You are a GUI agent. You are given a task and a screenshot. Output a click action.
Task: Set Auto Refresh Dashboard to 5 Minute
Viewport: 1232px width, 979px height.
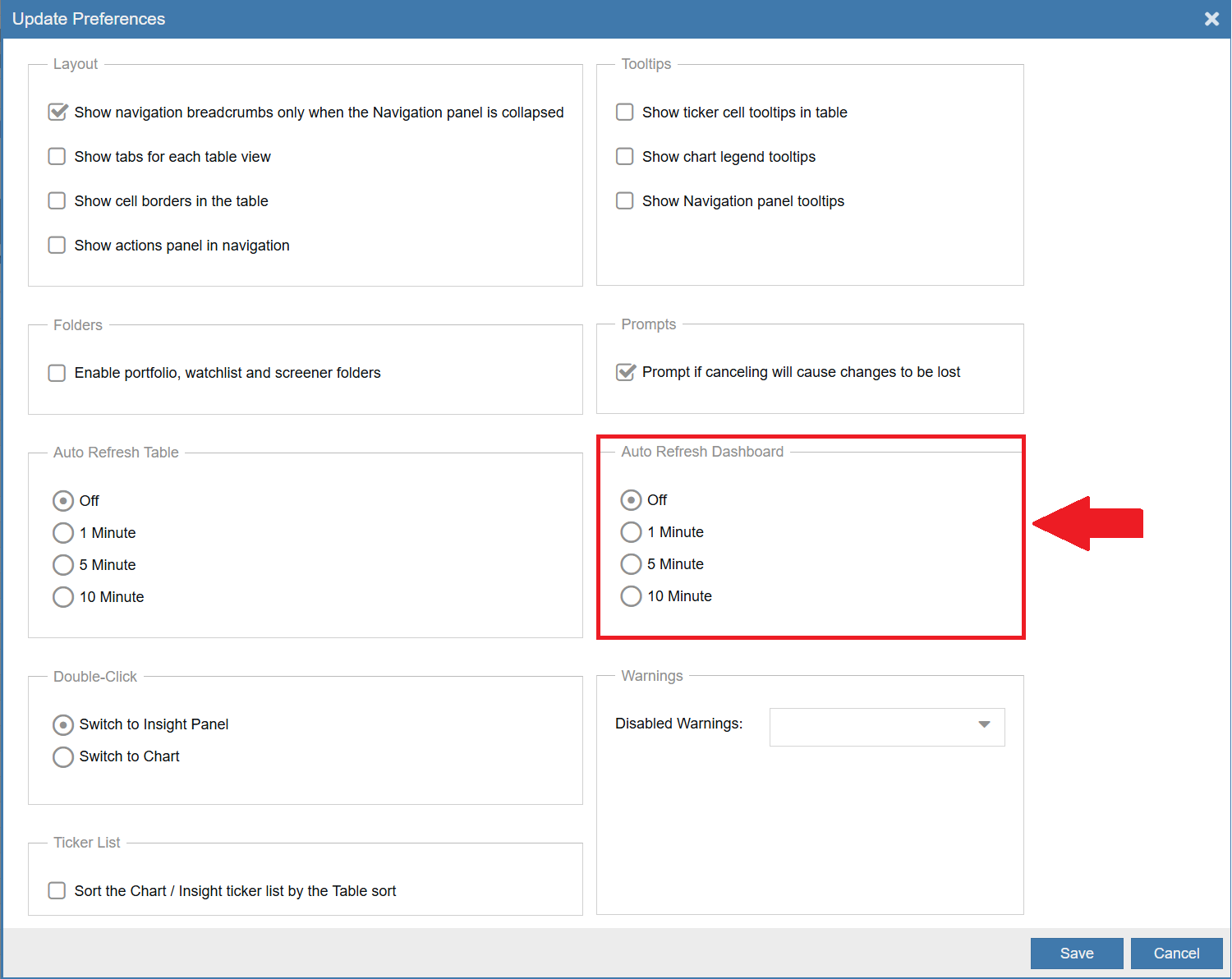coord(631,564)
